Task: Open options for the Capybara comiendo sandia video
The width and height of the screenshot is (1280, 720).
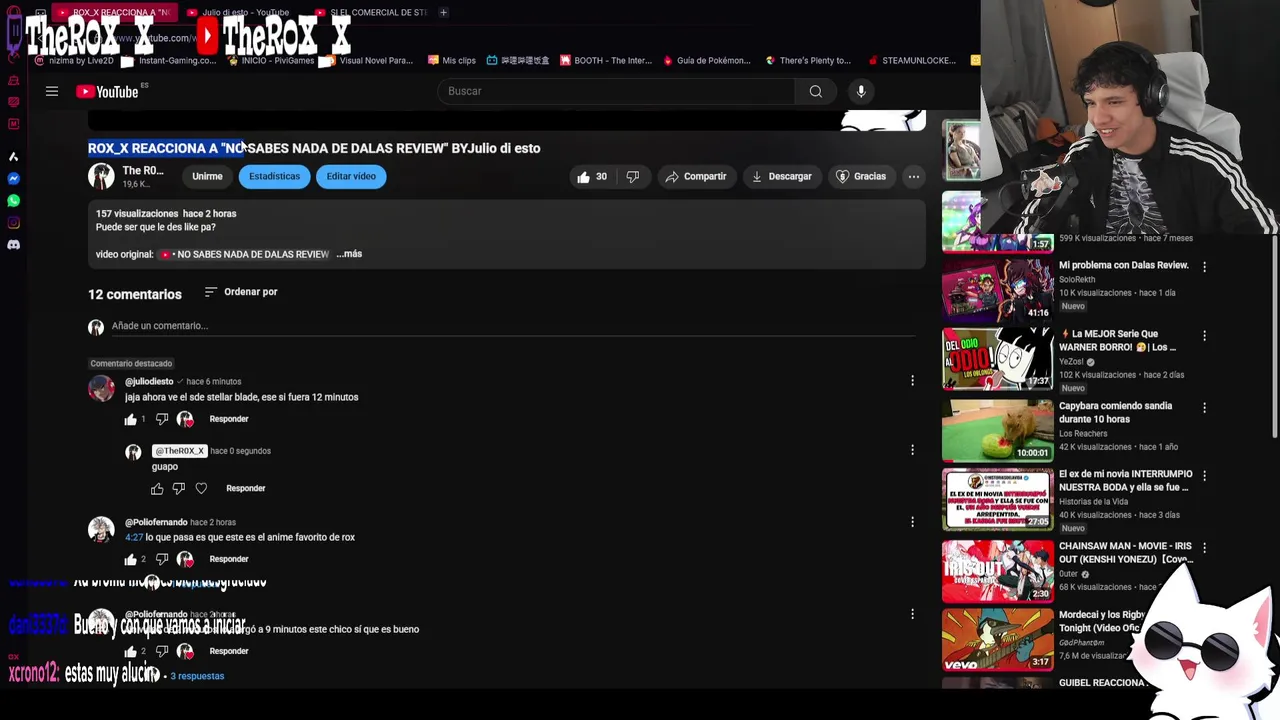Action: 1204,408
